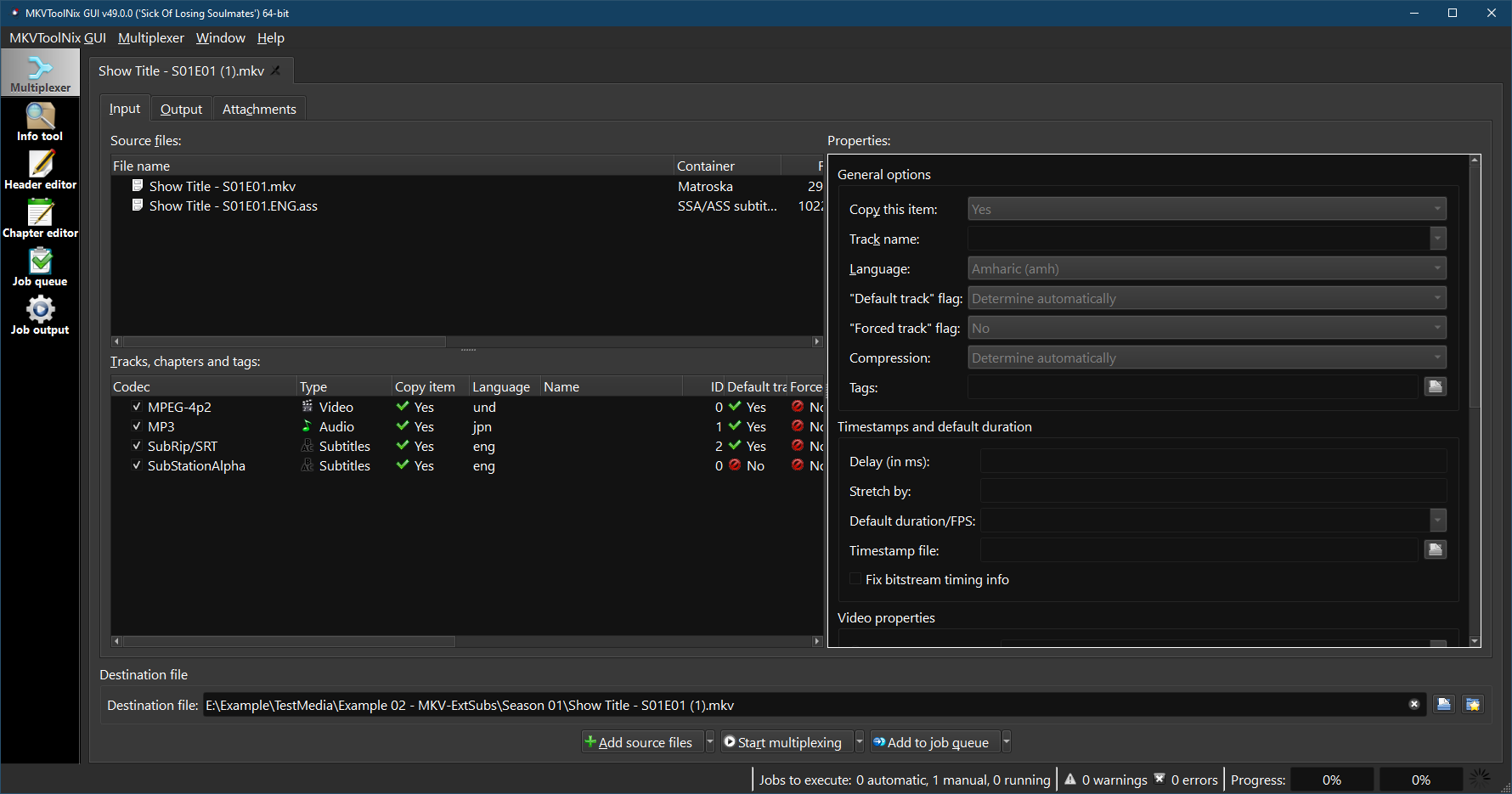Open the Language dropdown showing Amharic
Screen dimensions: 1512x794
[1207, 268]
